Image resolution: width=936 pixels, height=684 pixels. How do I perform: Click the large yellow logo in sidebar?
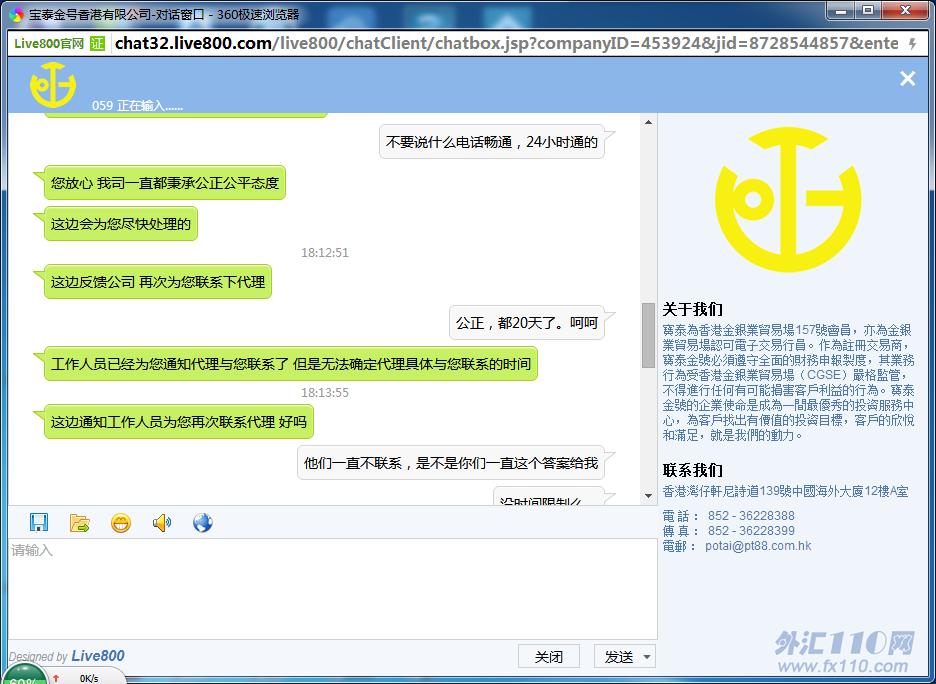(788, 199)
